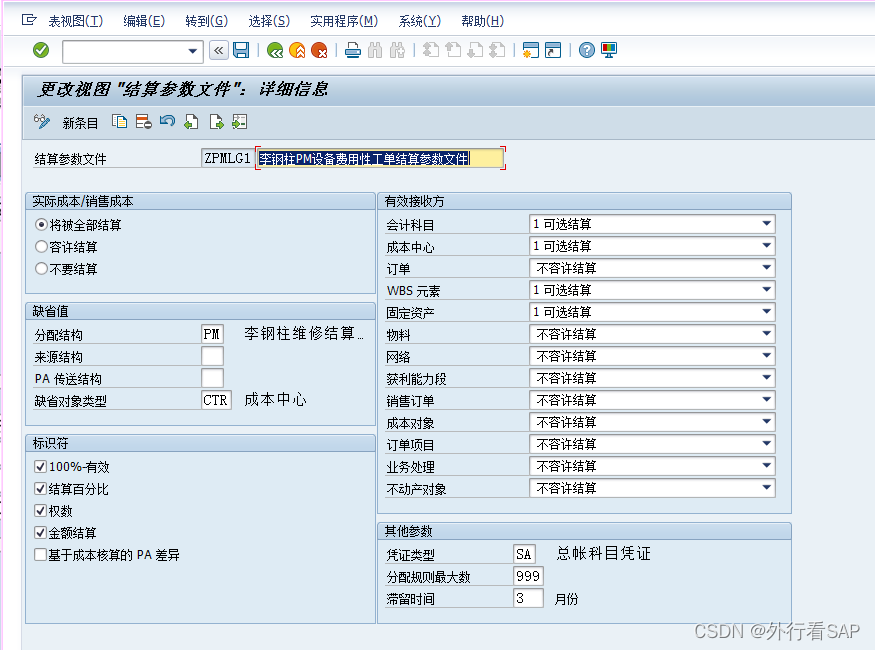Toggle the 100%-有效 checkbox
The width and height of the screenshot is (875, 650).
(x=40, y=466)
